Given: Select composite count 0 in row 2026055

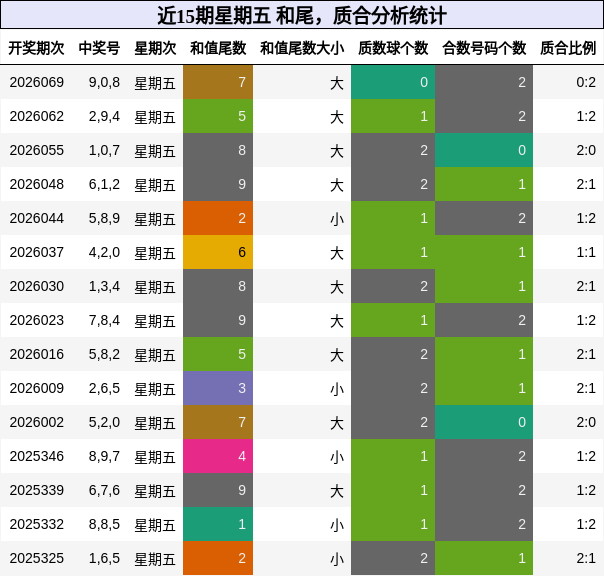Looking at the screenshot, I should (484, 150).
